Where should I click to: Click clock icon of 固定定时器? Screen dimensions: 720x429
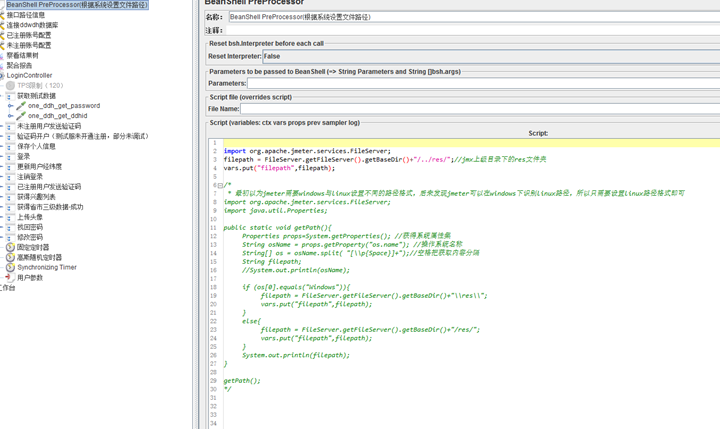click(x=11, y=247)
